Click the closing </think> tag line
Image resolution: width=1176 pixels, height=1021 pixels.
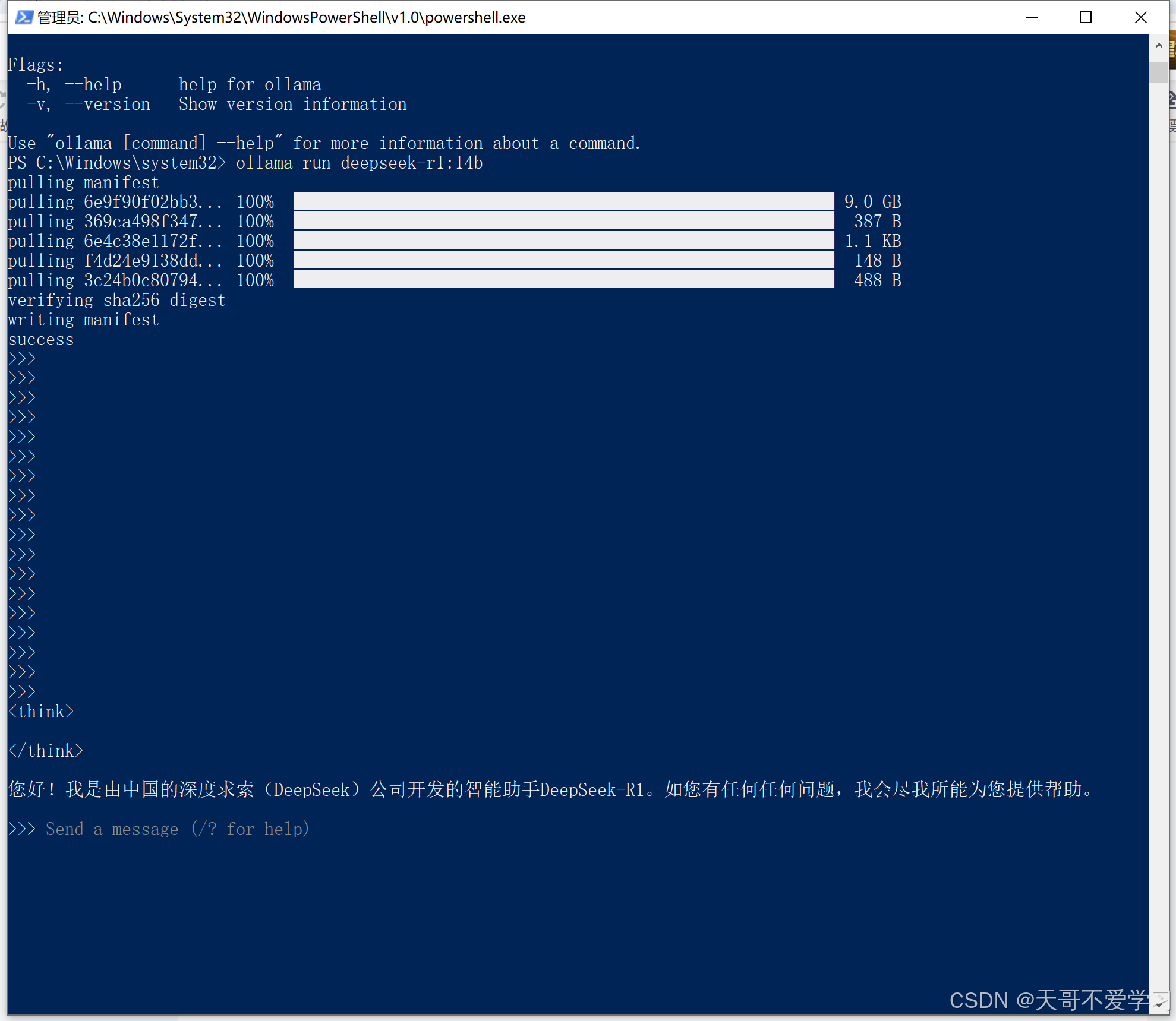[46, 750]
